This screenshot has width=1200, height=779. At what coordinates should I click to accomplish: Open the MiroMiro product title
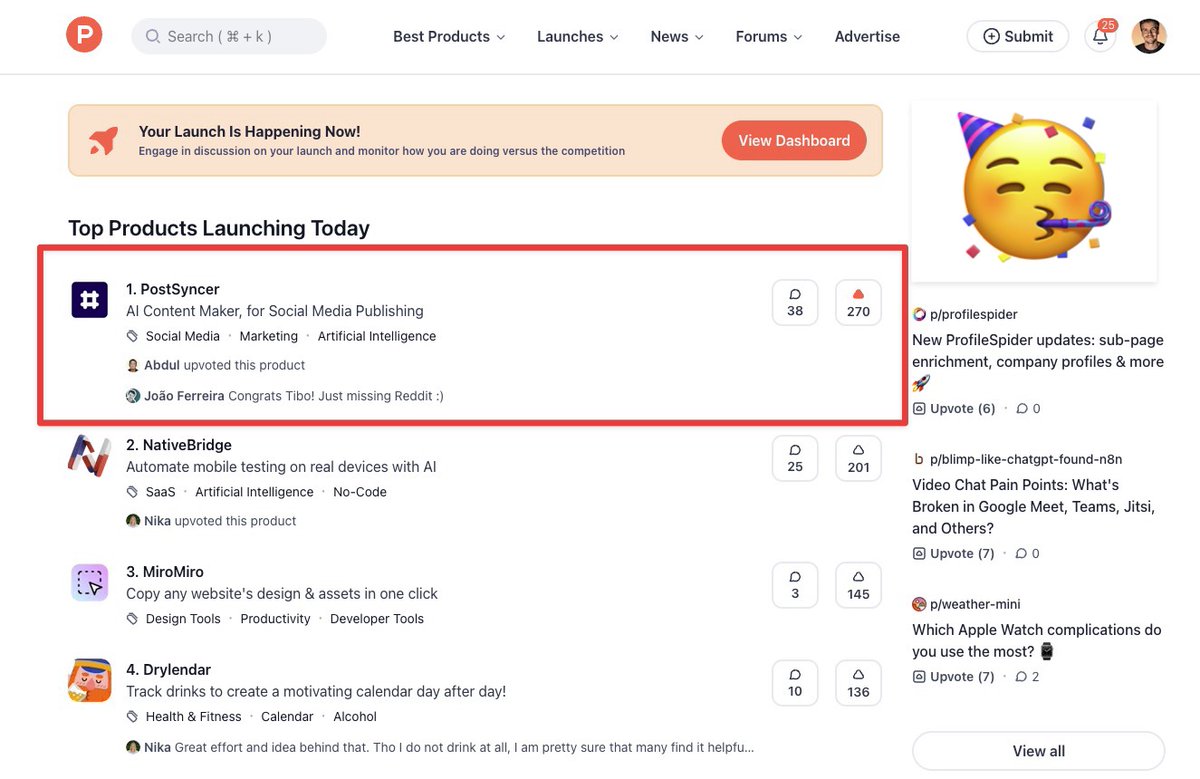pos(164,572)
